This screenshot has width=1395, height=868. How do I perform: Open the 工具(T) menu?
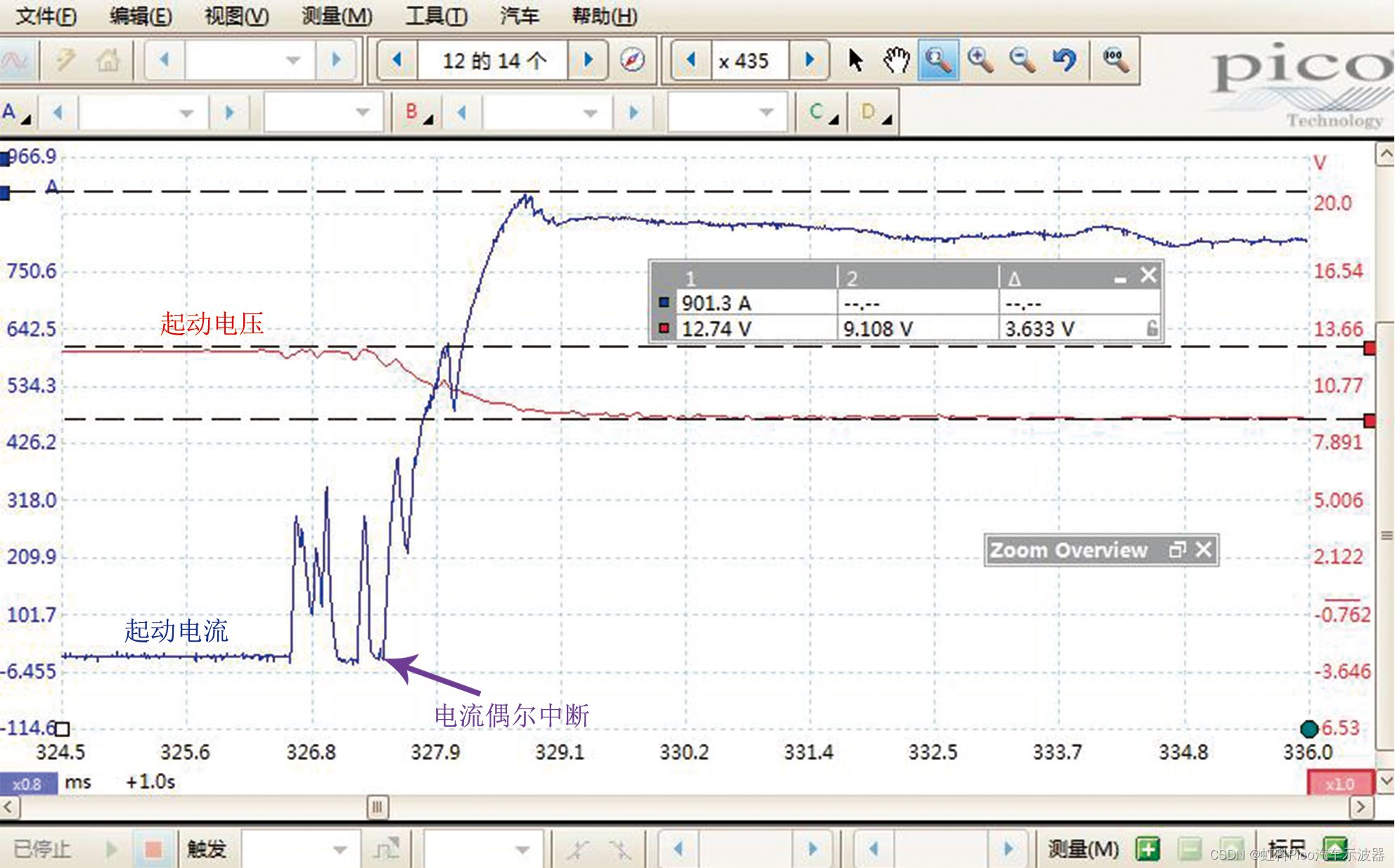436,15
